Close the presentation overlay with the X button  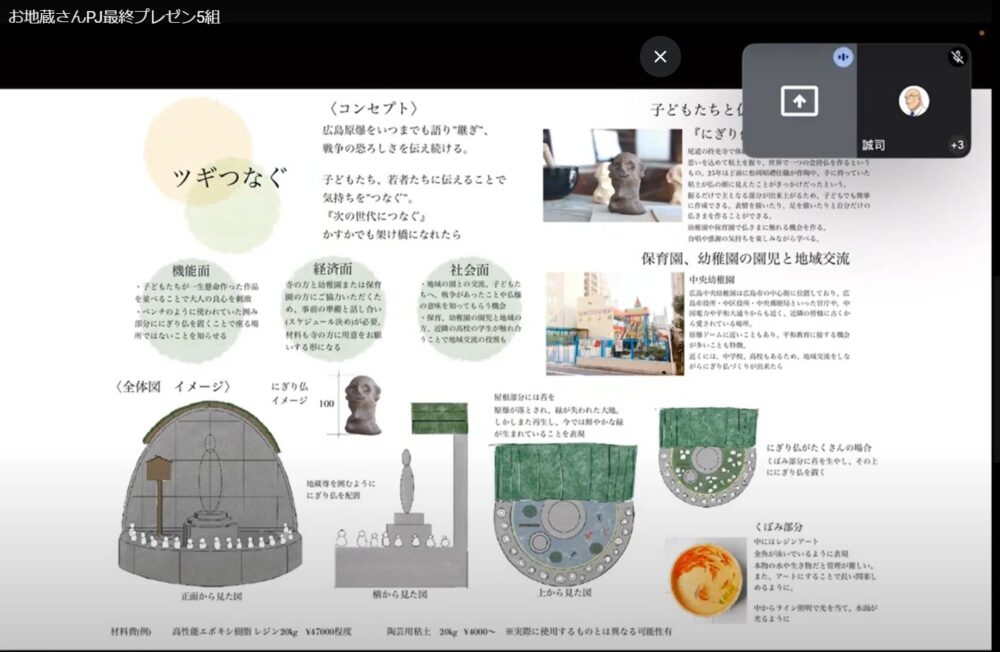(x=660, y=57)
